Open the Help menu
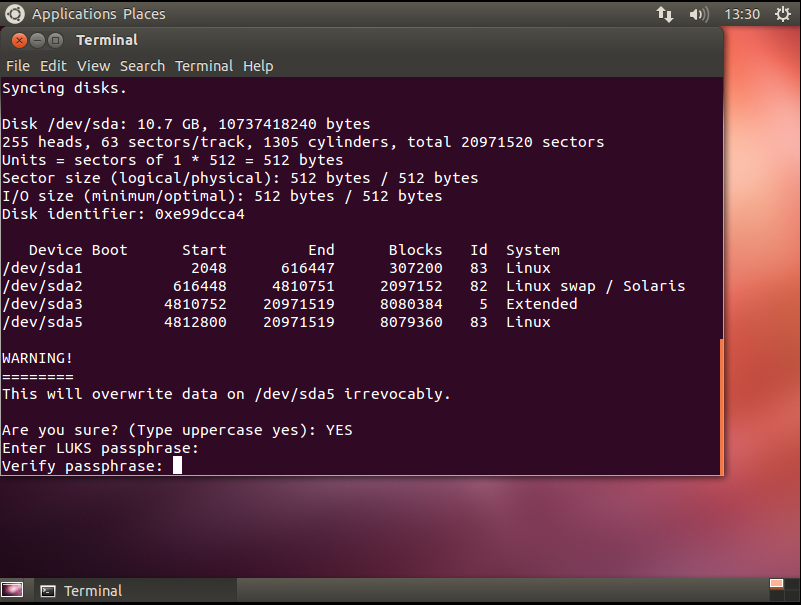The width and height of the screenshot is (801, 605). 257,65
